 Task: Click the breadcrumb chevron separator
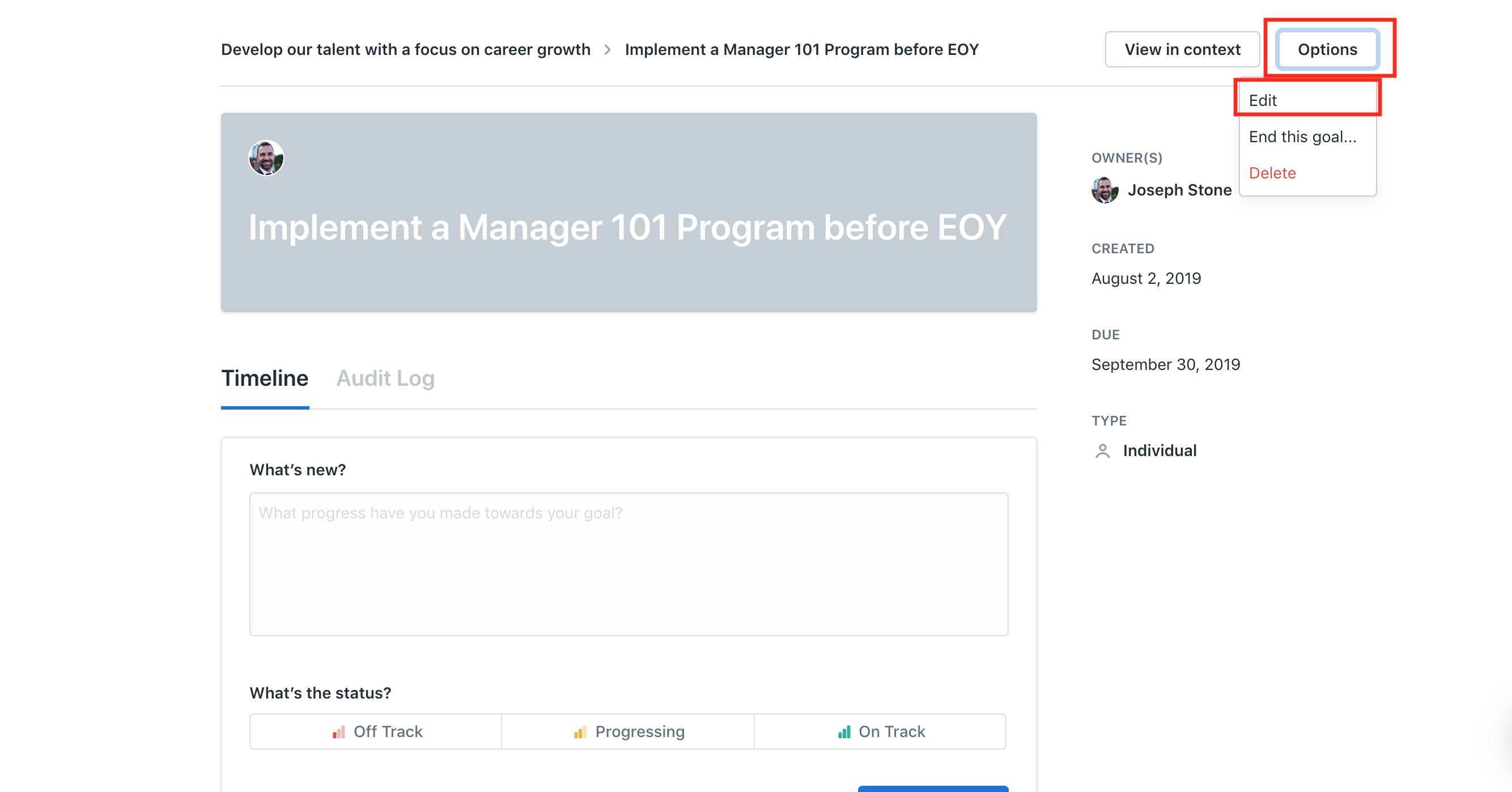[608, 50]
